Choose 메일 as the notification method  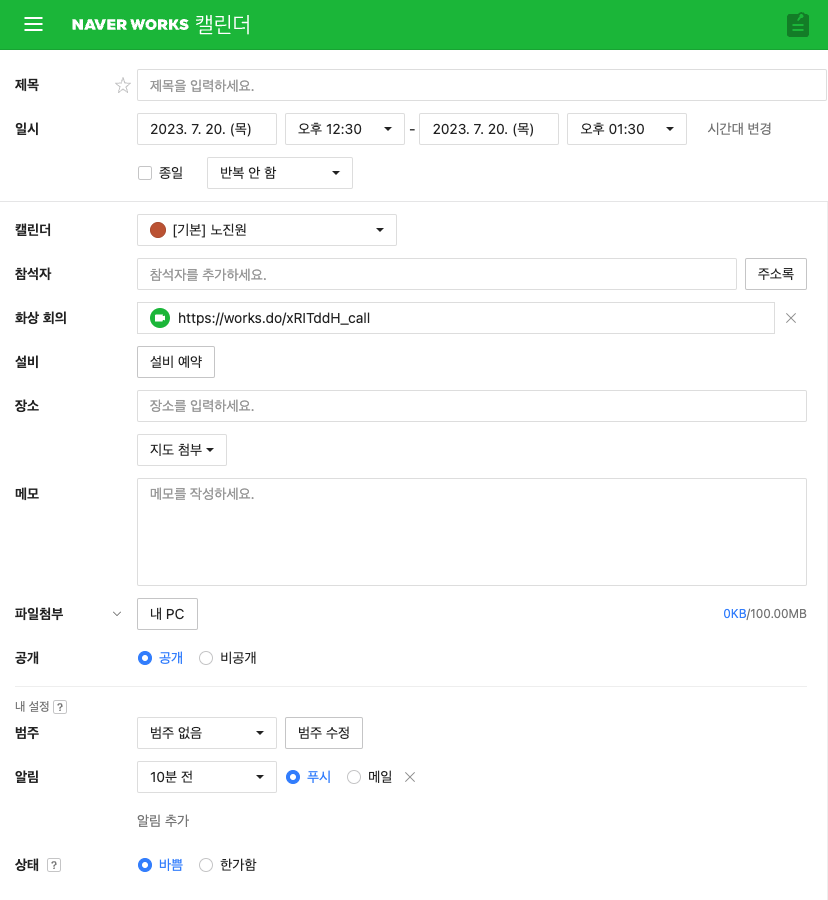354,777
